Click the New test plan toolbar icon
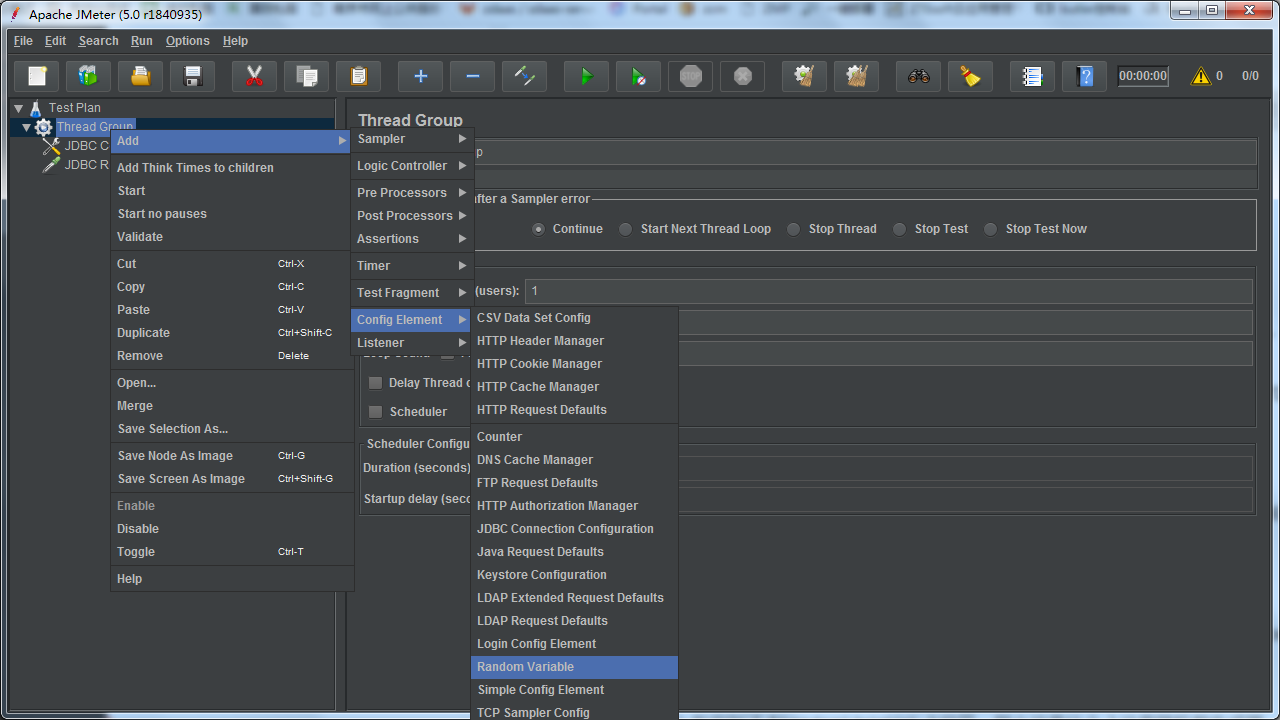The width and height of the screenshot is (1280, 720). 37,76
